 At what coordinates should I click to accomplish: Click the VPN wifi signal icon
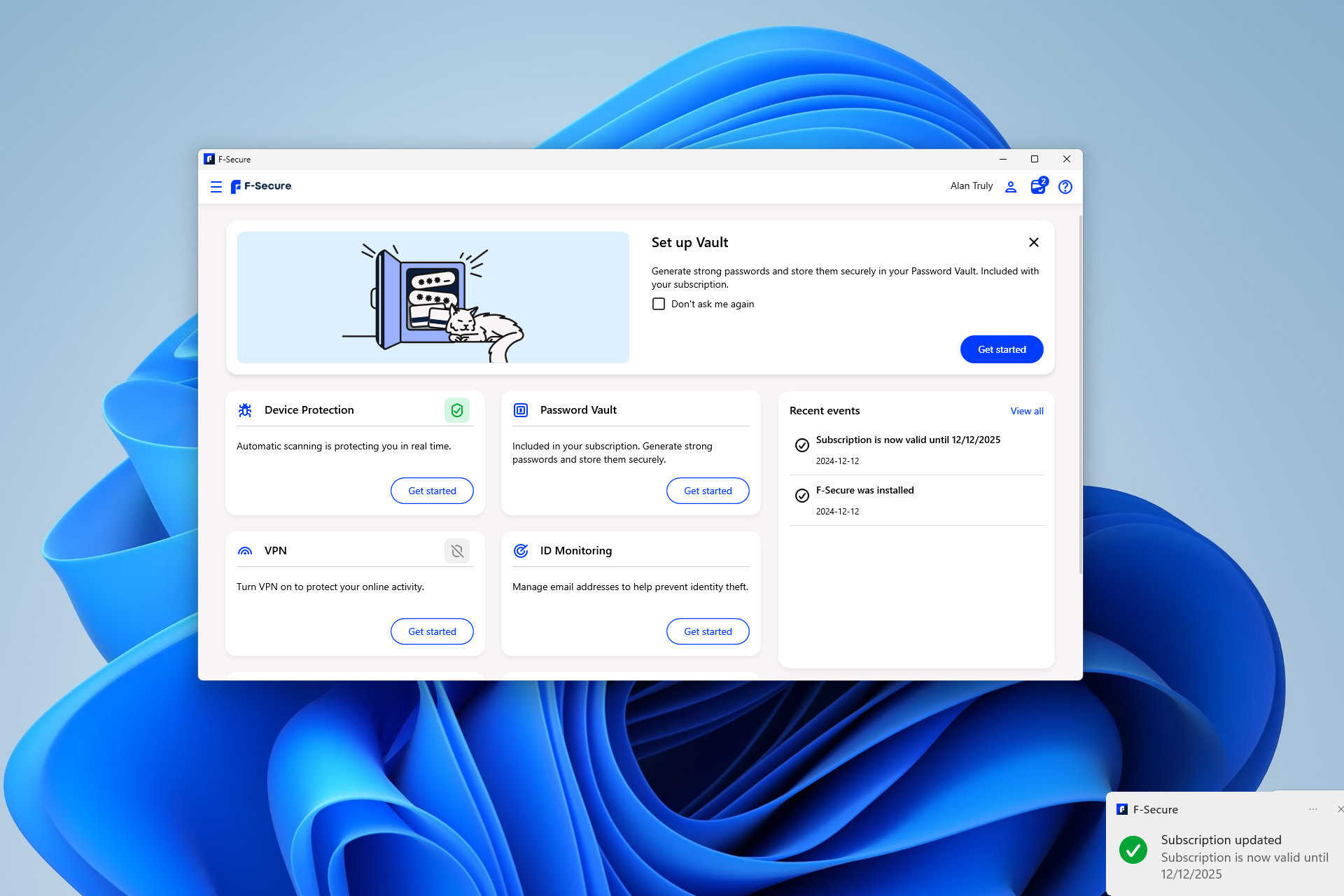(245, 550)
